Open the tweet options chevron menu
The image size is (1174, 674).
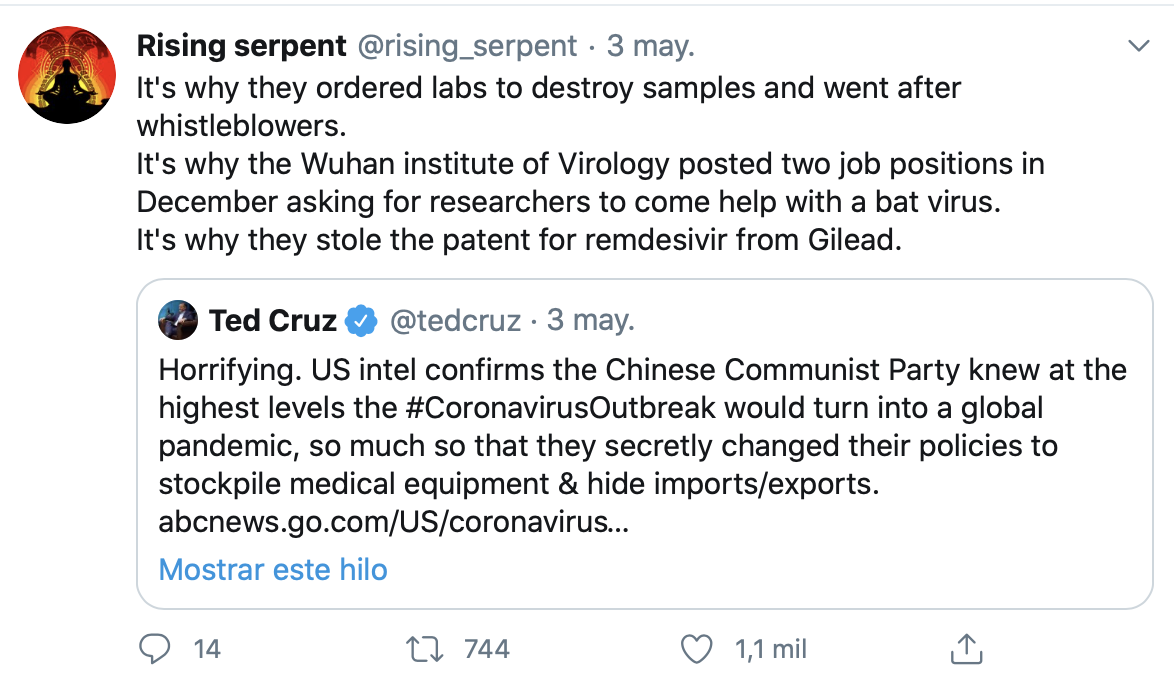coord(1138,46)
